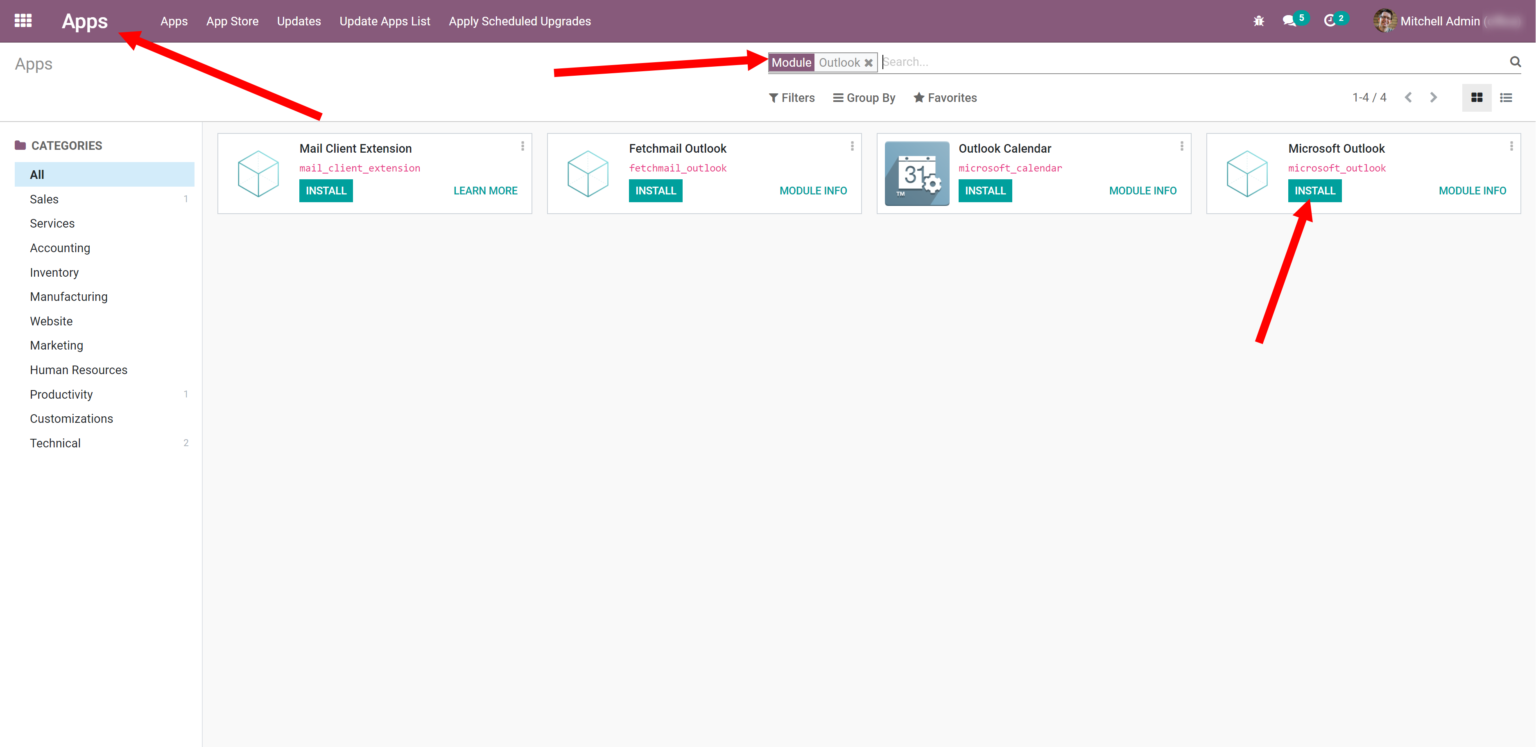Remove the Outlook module filter
1536x747 pixels.
click(869, 61)
